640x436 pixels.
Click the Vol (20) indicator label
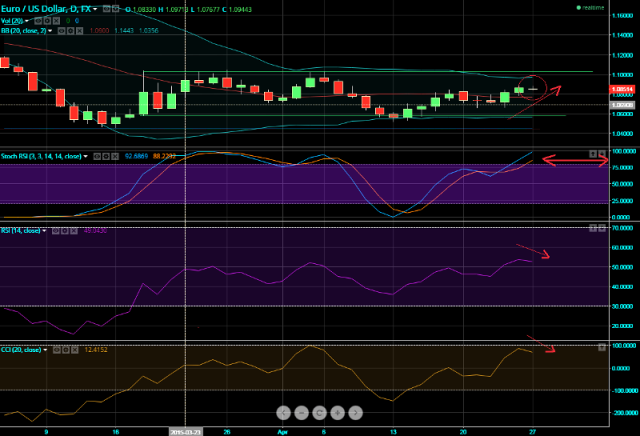point(12,20)
